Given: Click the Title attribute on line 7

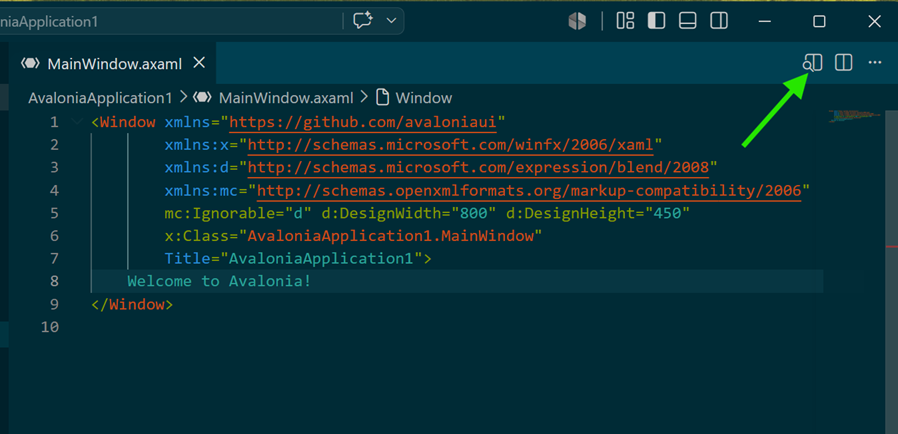Looking at the screenshot, I should 188,258.
